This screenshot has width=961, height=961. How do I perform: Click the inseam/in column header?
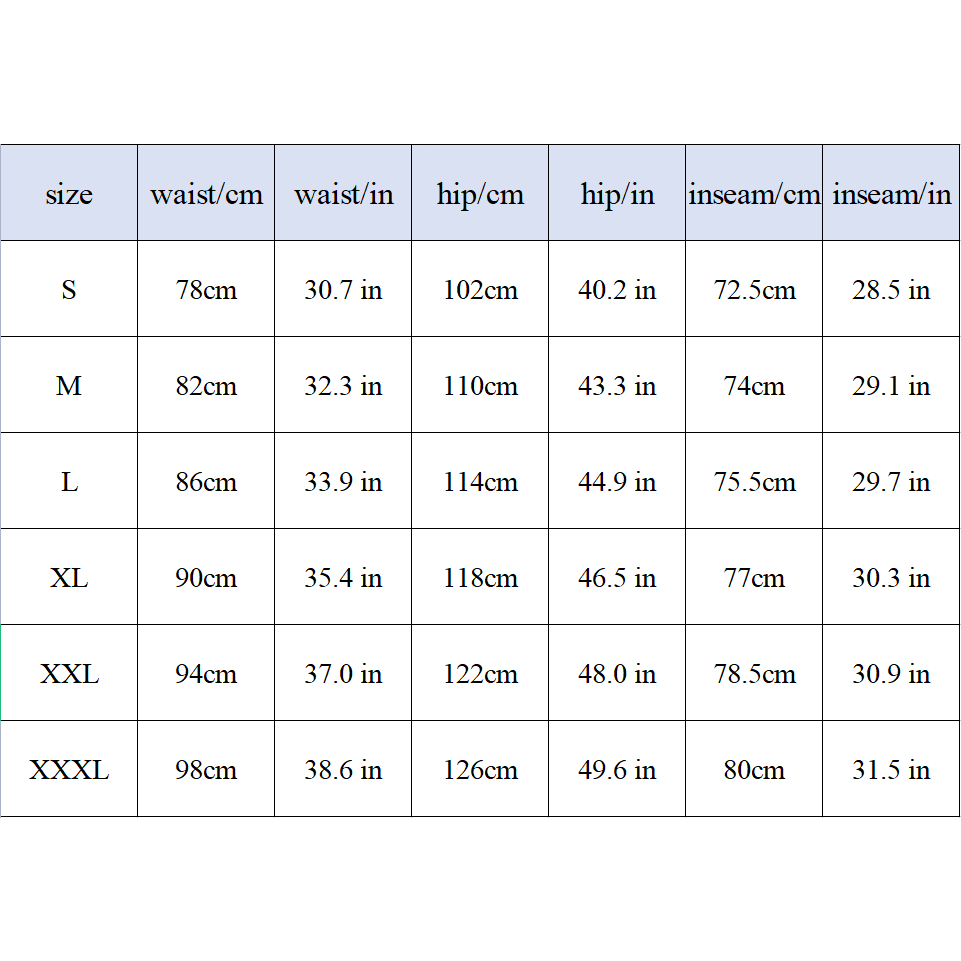[891, 193]
